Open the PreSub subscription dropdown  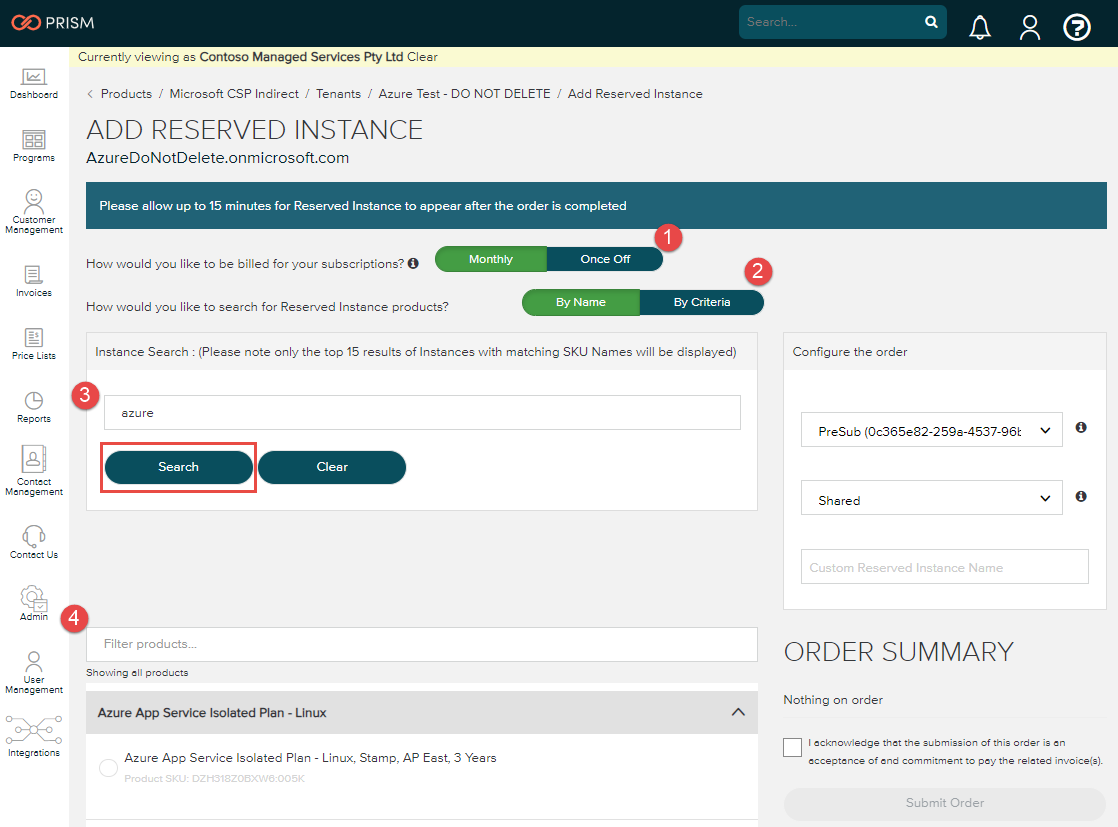click(x=931, y=430)
